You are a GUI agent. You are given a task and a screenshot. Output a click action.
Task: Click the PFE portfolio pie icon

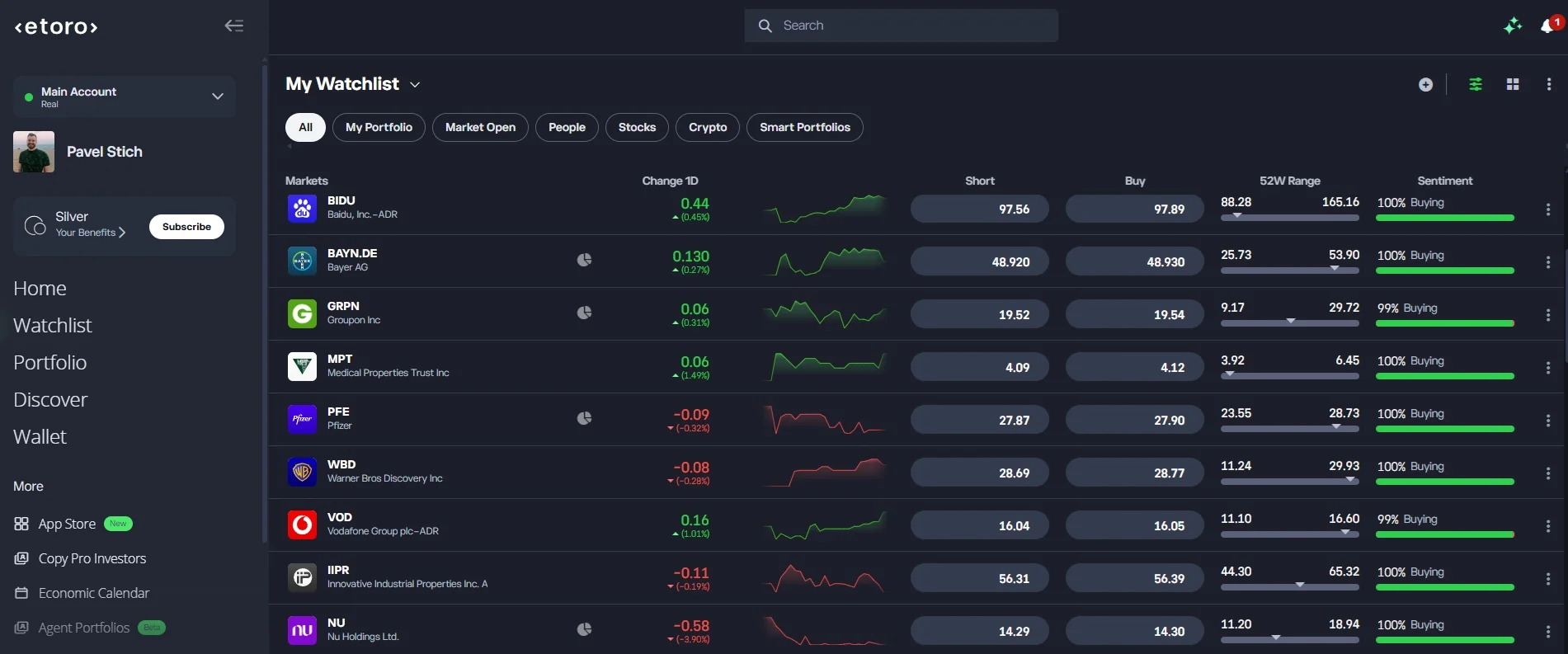click(584, 418)
